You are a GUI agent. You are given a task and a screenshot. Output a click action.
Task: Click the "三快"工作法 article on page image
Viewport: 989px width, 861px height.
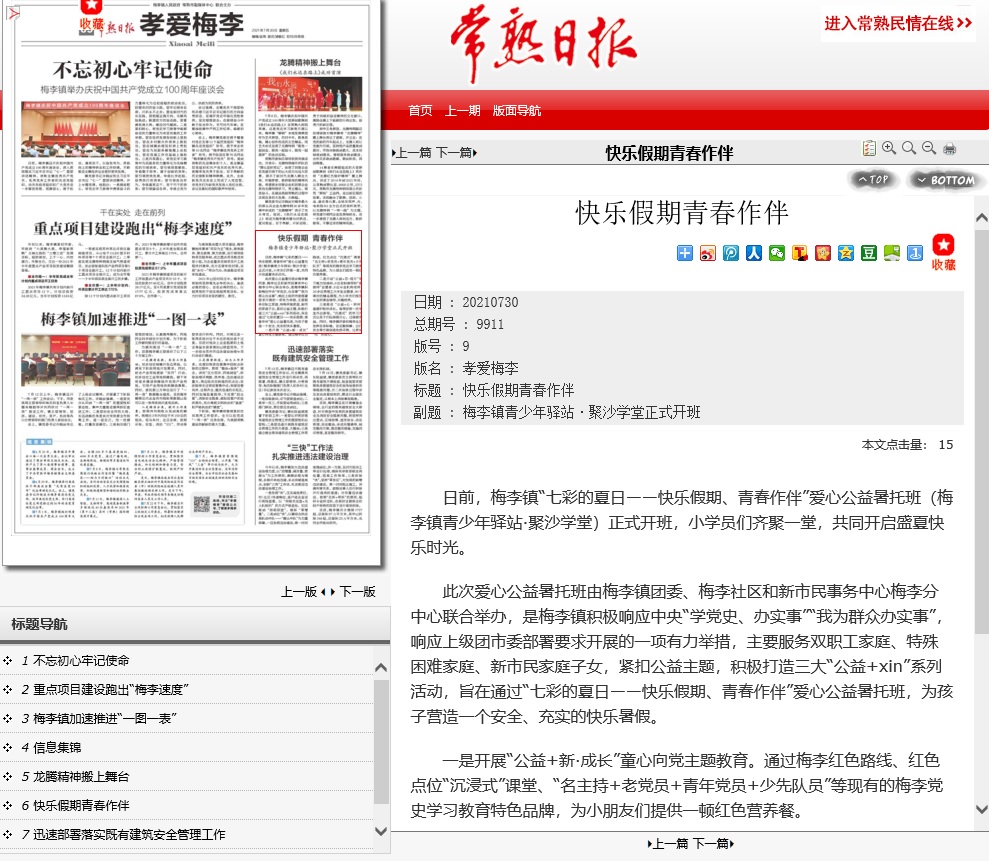tap(310, 484)
